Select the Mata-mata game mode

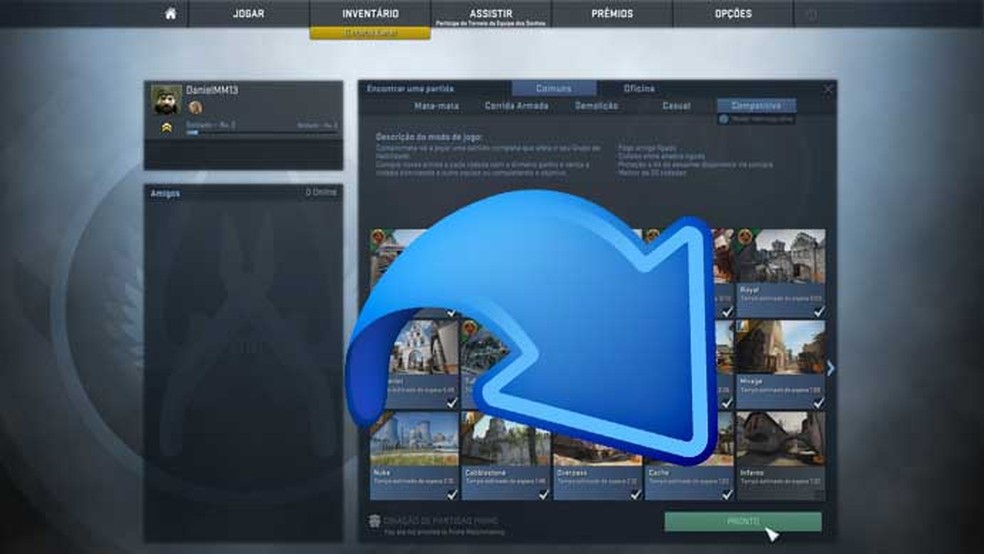tap(436, 106)
